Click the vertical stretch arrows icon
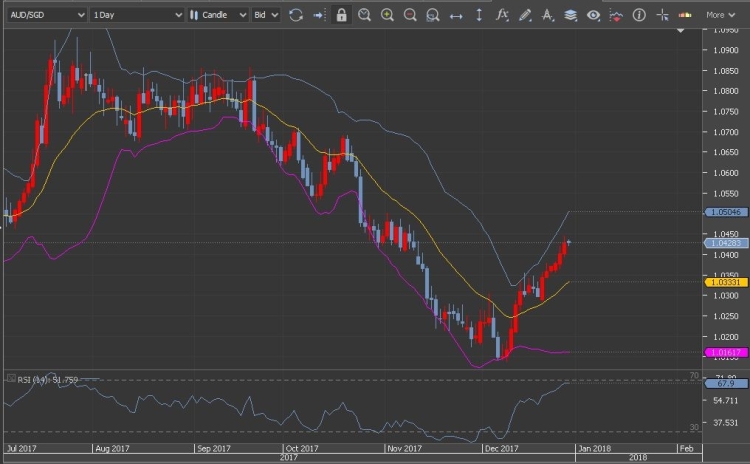750x464 pixels. pyautogui.click(x=479, y=15)
